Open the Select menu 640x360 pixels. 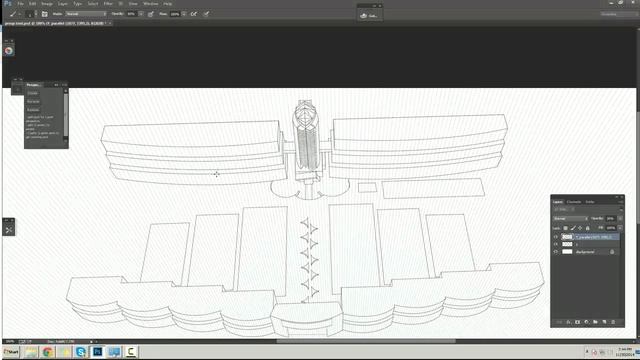93,4
